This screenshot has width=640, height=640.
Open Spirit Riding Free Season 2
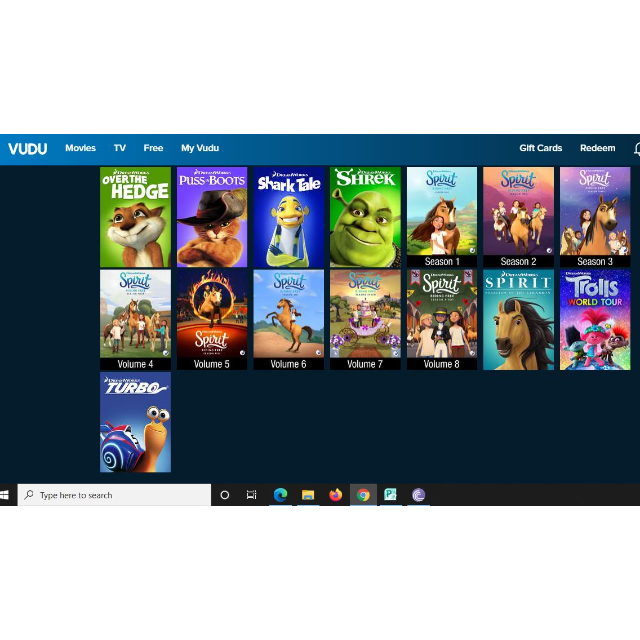point(518,217)
